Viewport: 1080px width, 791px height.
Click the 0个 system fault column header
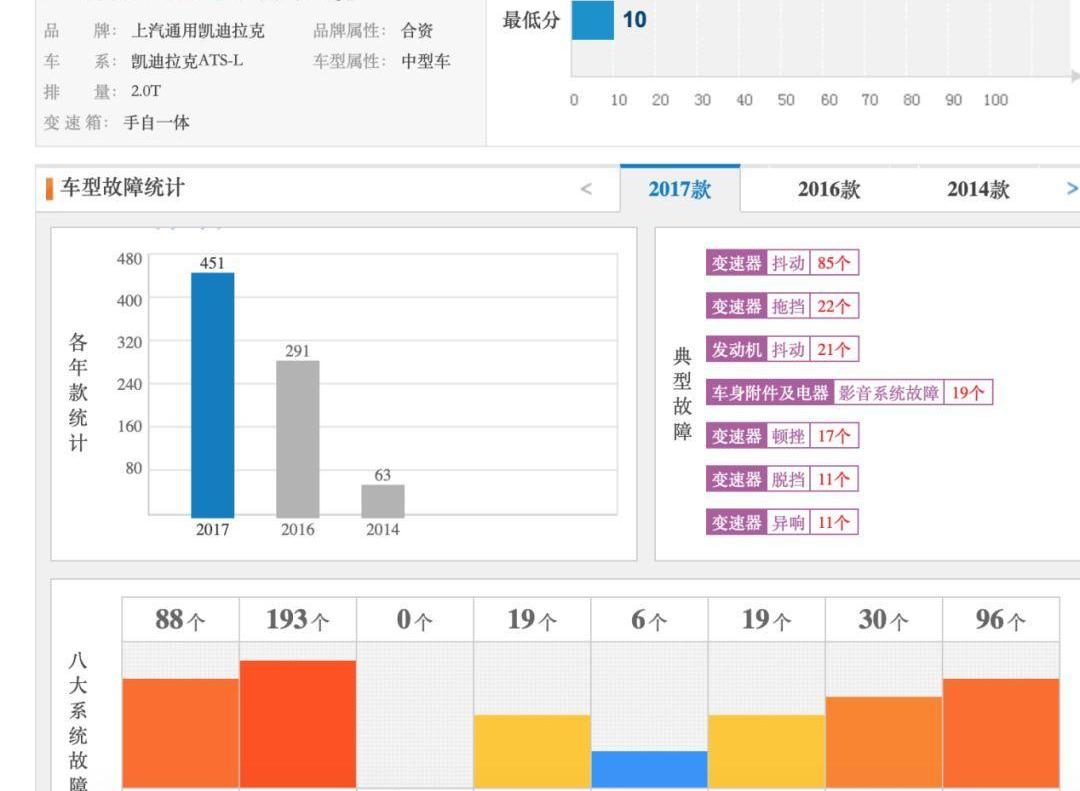tap(415, 619)
